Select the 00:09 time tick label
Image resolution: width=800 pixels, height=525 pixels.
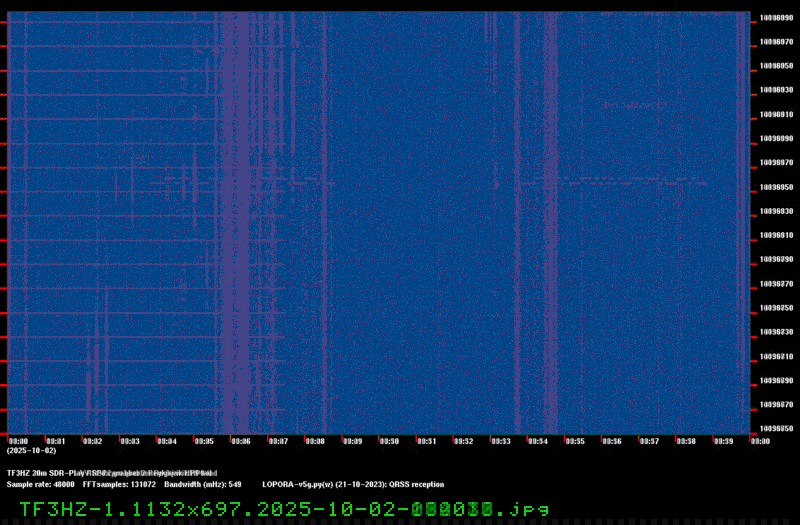[x=352, y=441]
